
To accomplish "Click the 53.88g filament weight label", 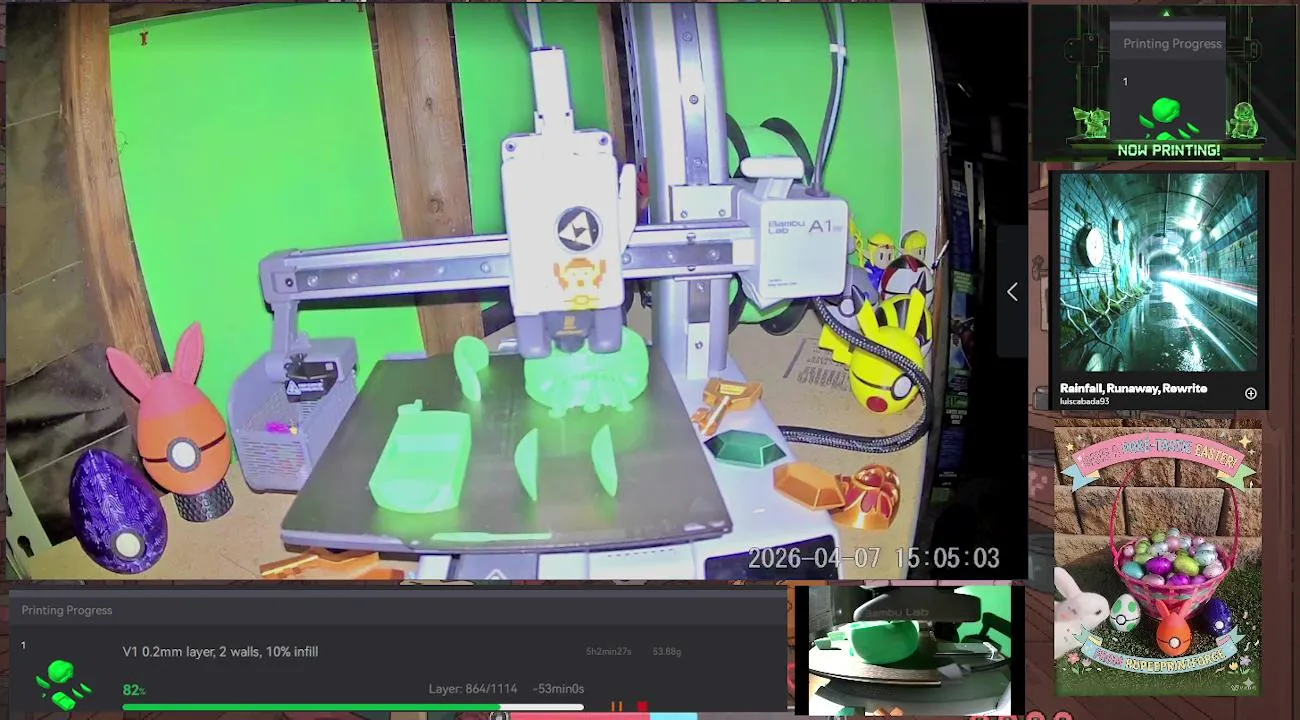I will [x=667, y=652].
